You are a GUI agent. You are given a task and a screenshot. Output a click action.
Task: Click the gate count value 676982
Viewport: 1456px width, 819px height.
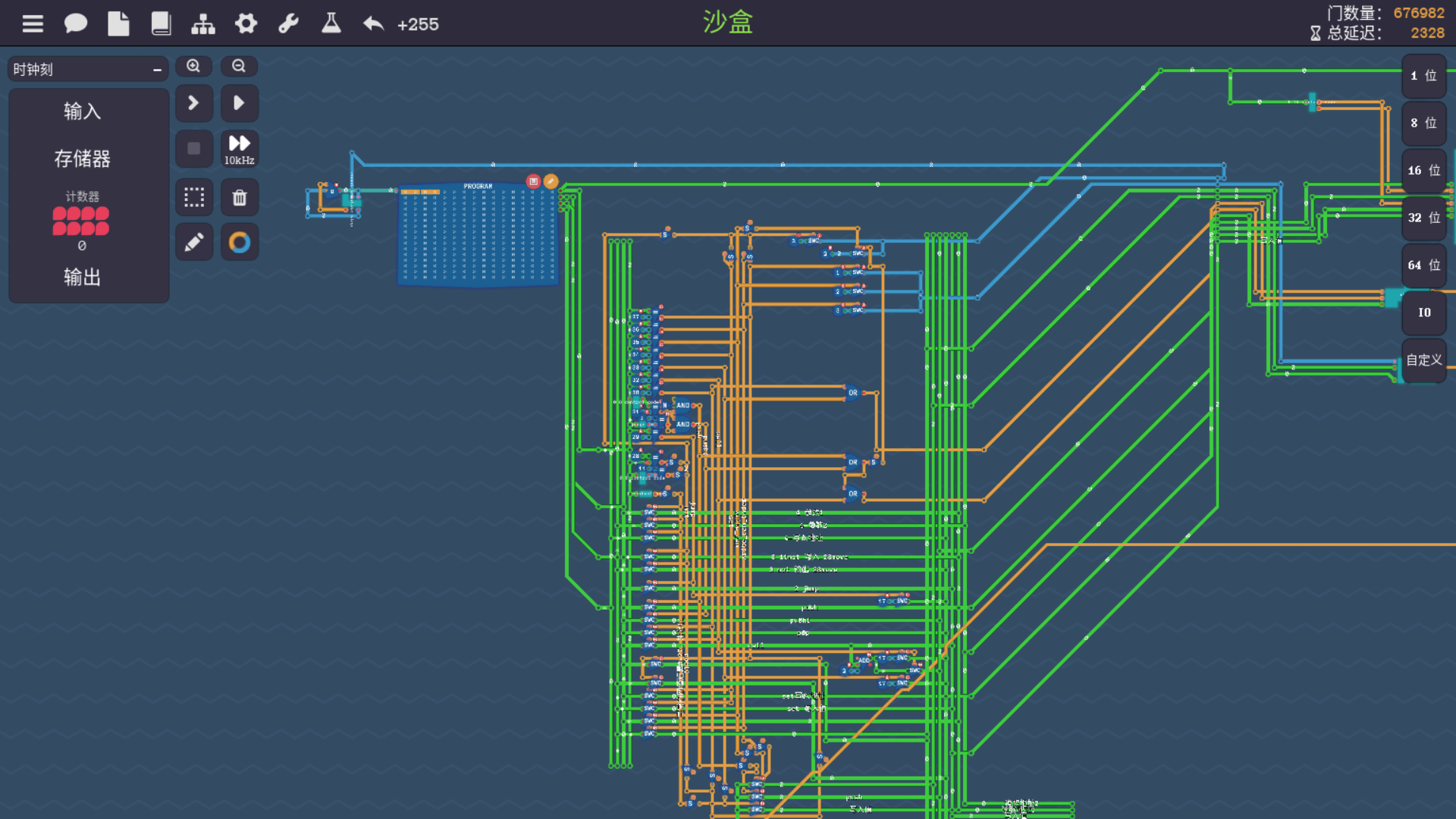1419,13
